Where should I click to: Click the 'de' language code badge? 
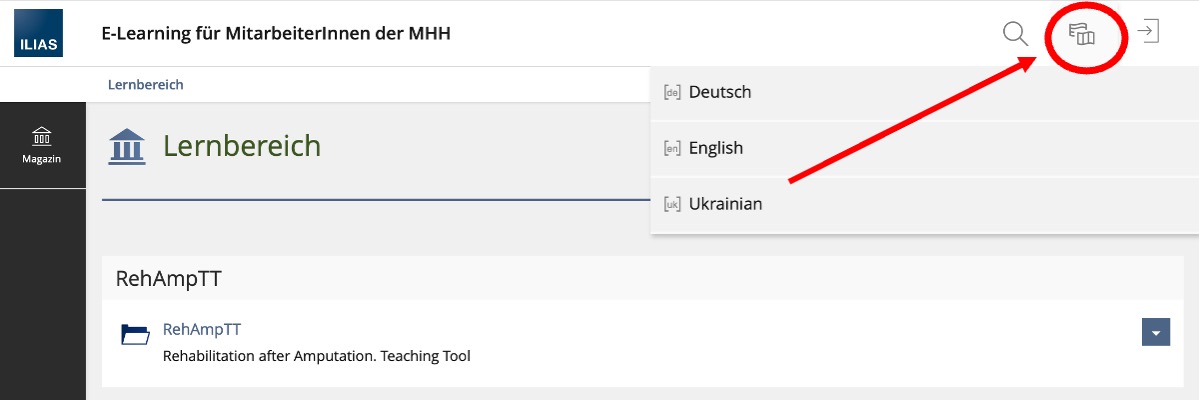pyautogui.click(x=671, y=92)
